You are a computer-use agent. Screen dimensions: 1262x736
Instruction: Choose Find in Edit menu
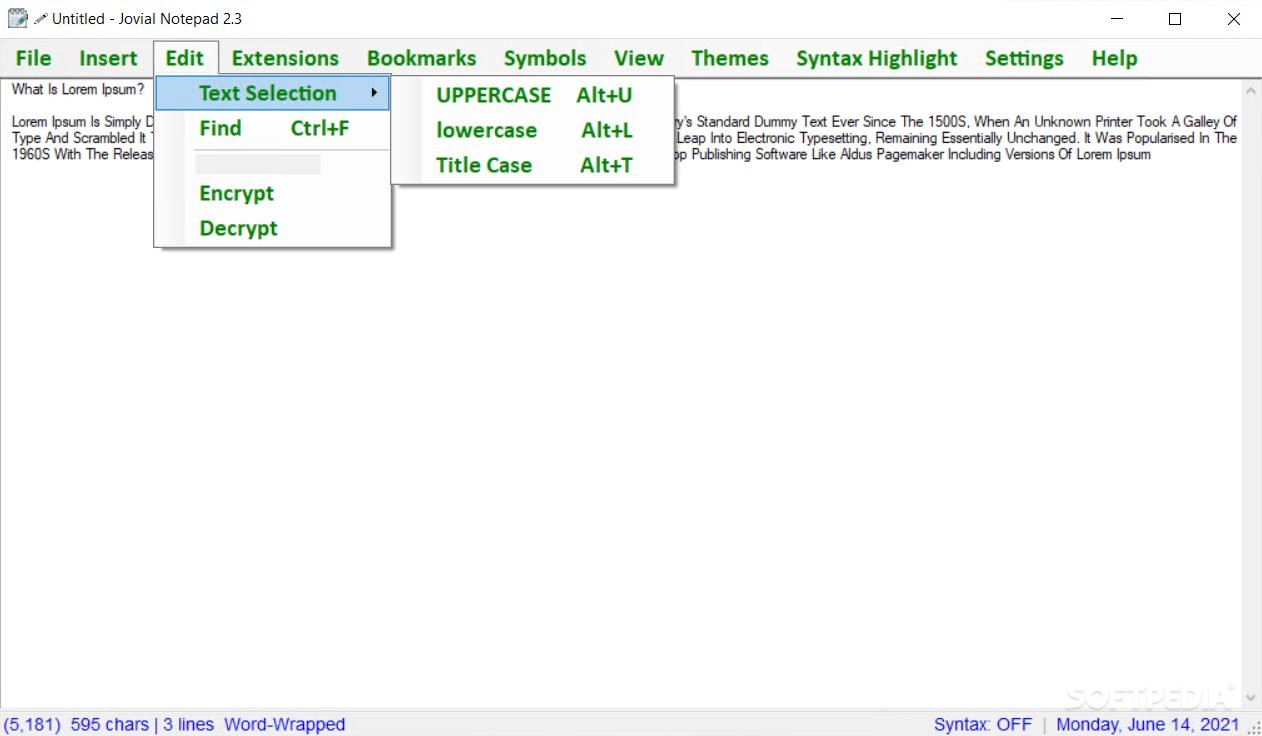272,128
